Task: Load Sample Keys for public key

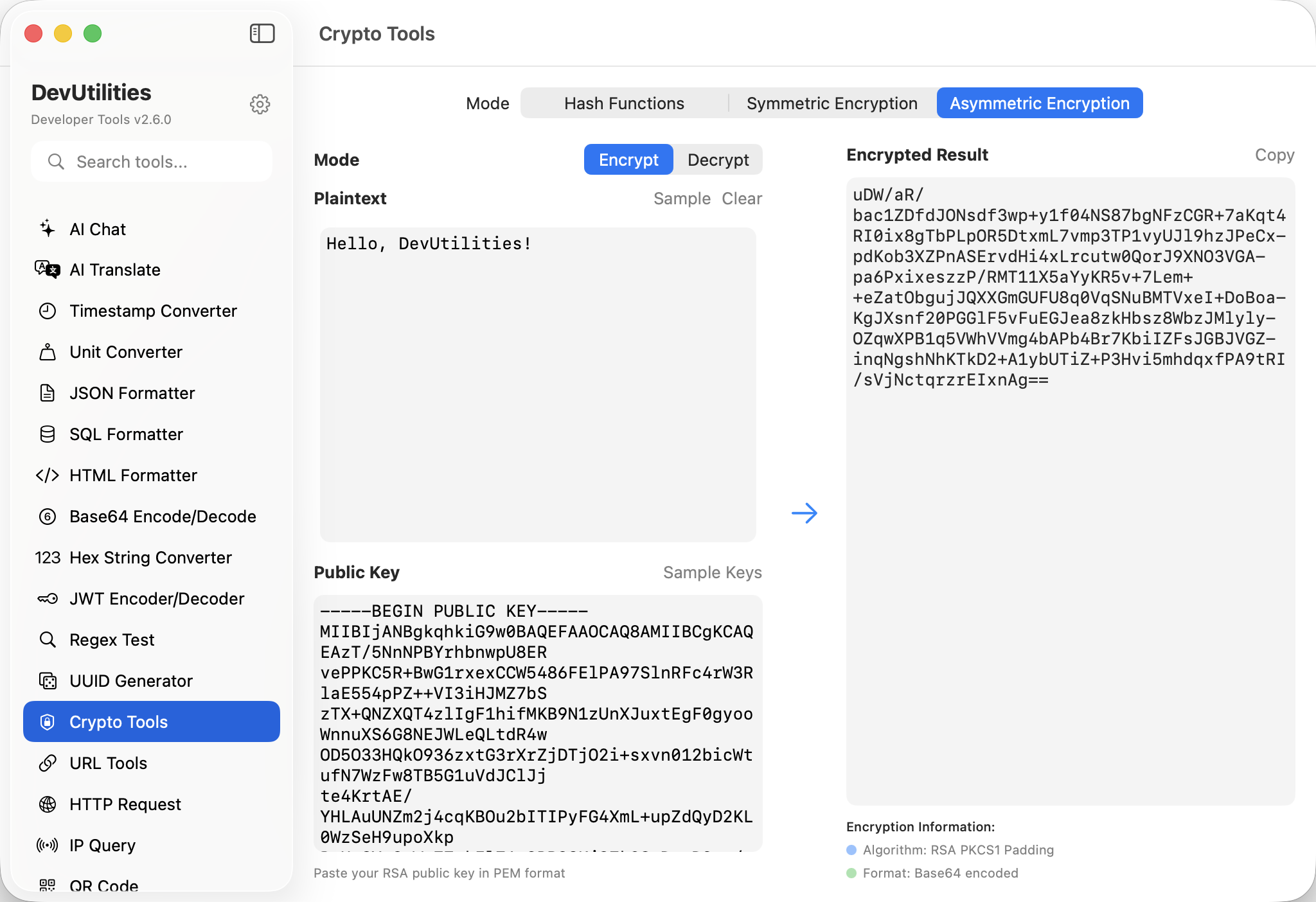Action: click(x=712, y=572)
